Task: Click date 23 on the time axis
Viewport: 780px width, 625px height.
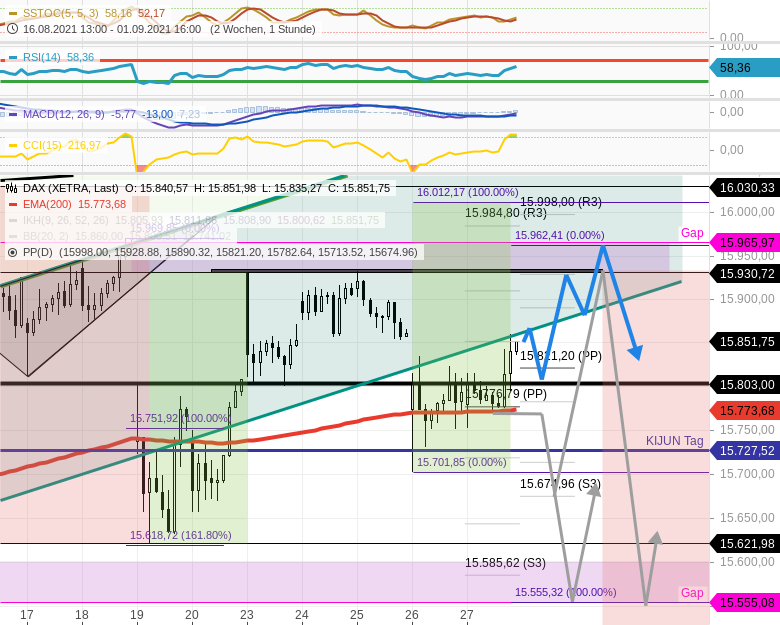Action: 247,615
